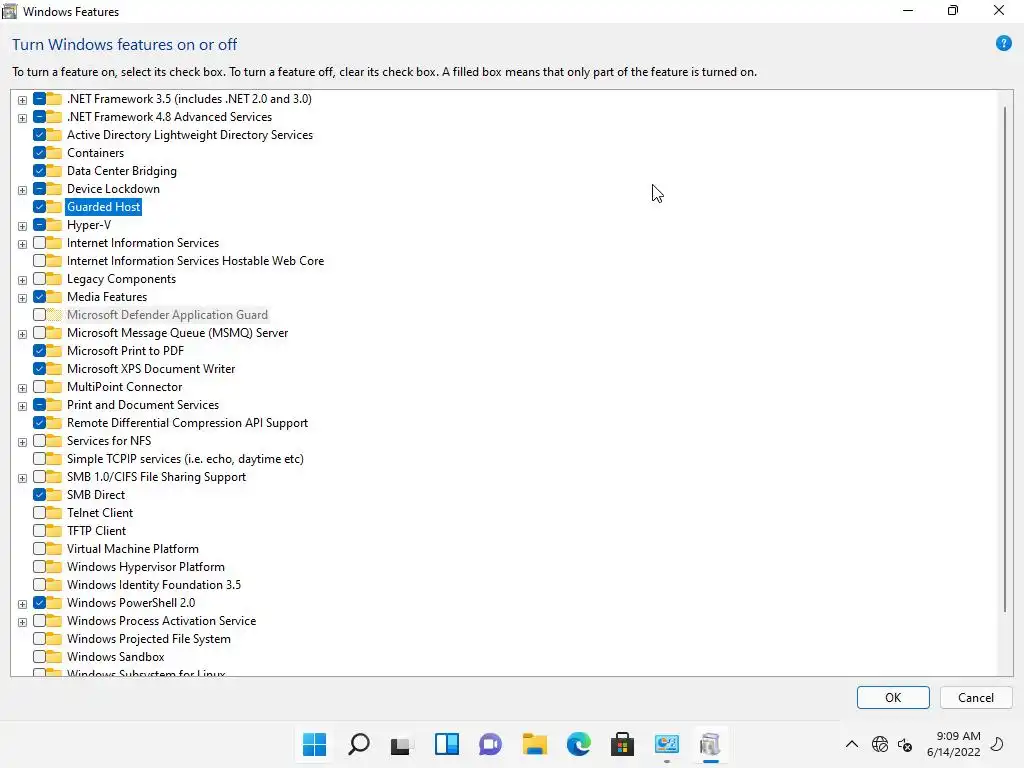The height and width of the screenshot is (768, 1024).
Task: Uncheck SMB Direct checkbox
Action: click(39, 494)
